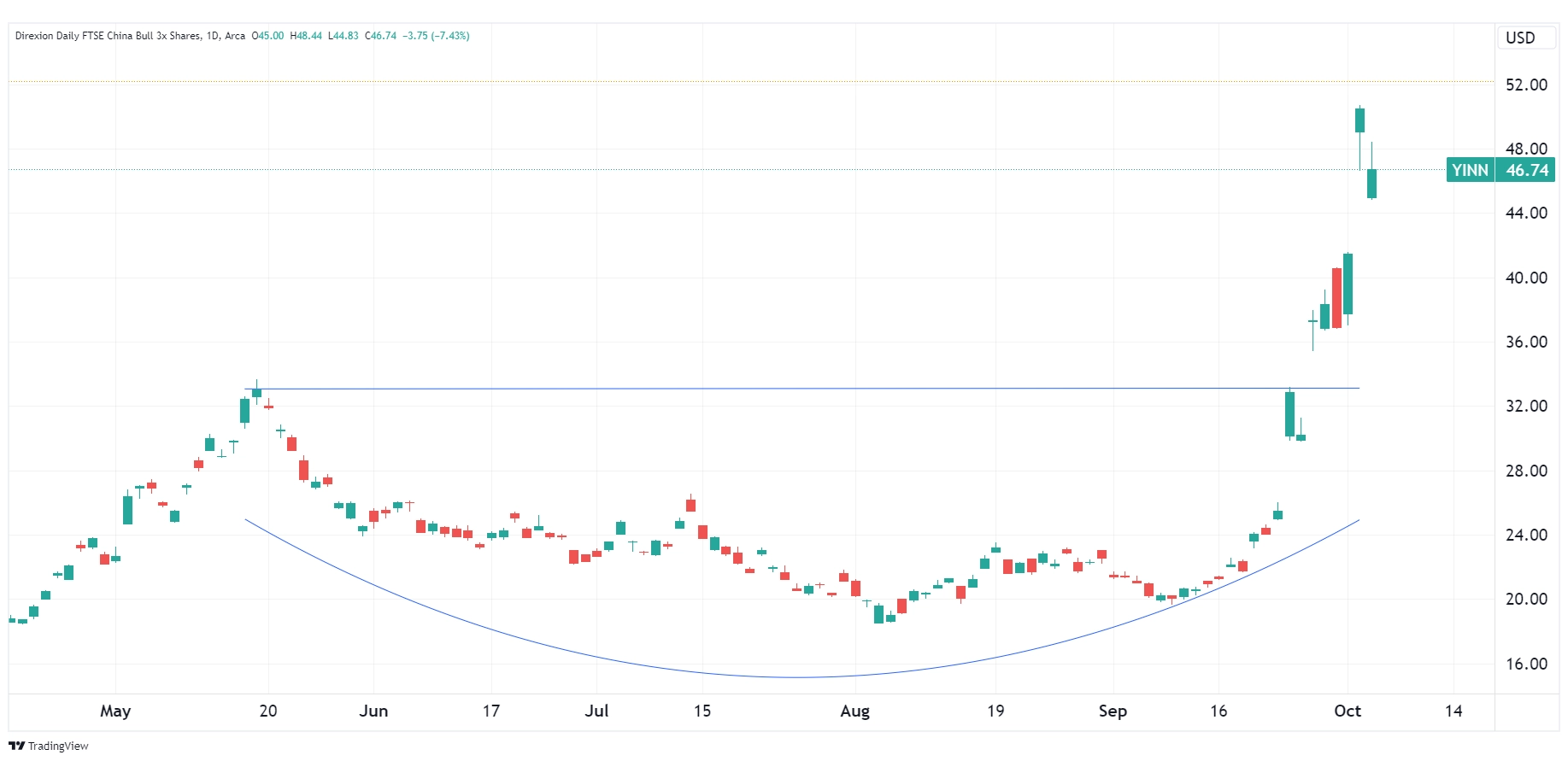1568x761 pixels.
Task: Click the 46.74 current price label
Action: (1526, 170)
